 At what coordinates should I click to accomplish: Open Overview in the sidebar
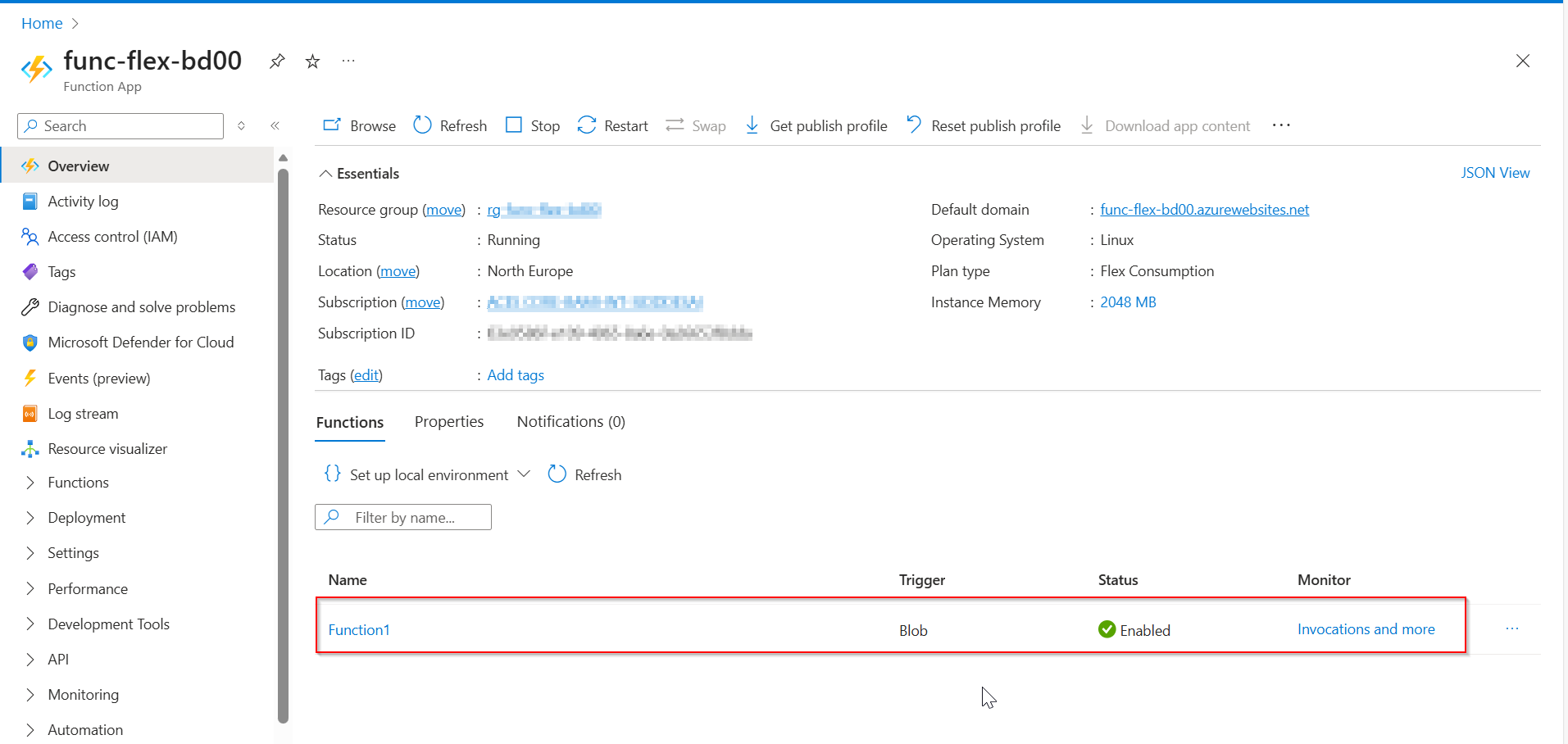point(137,166)
